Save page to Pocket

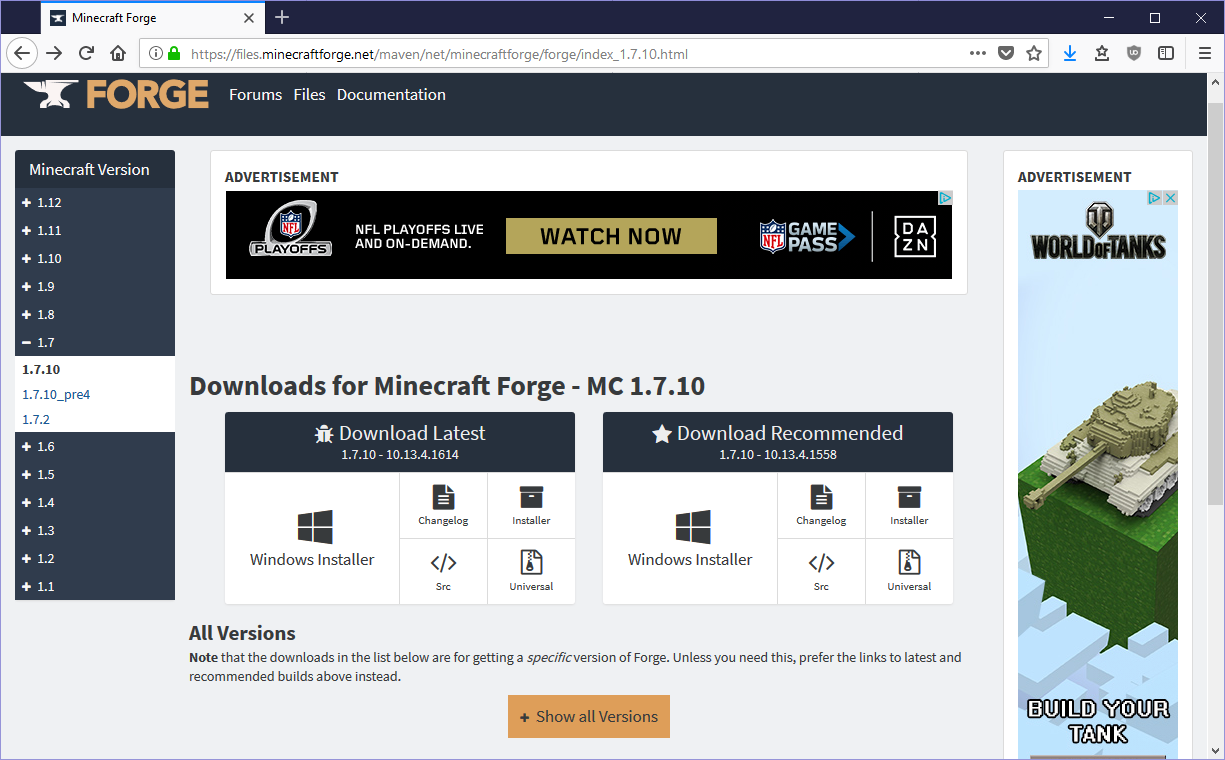[x=1006, y=53]
